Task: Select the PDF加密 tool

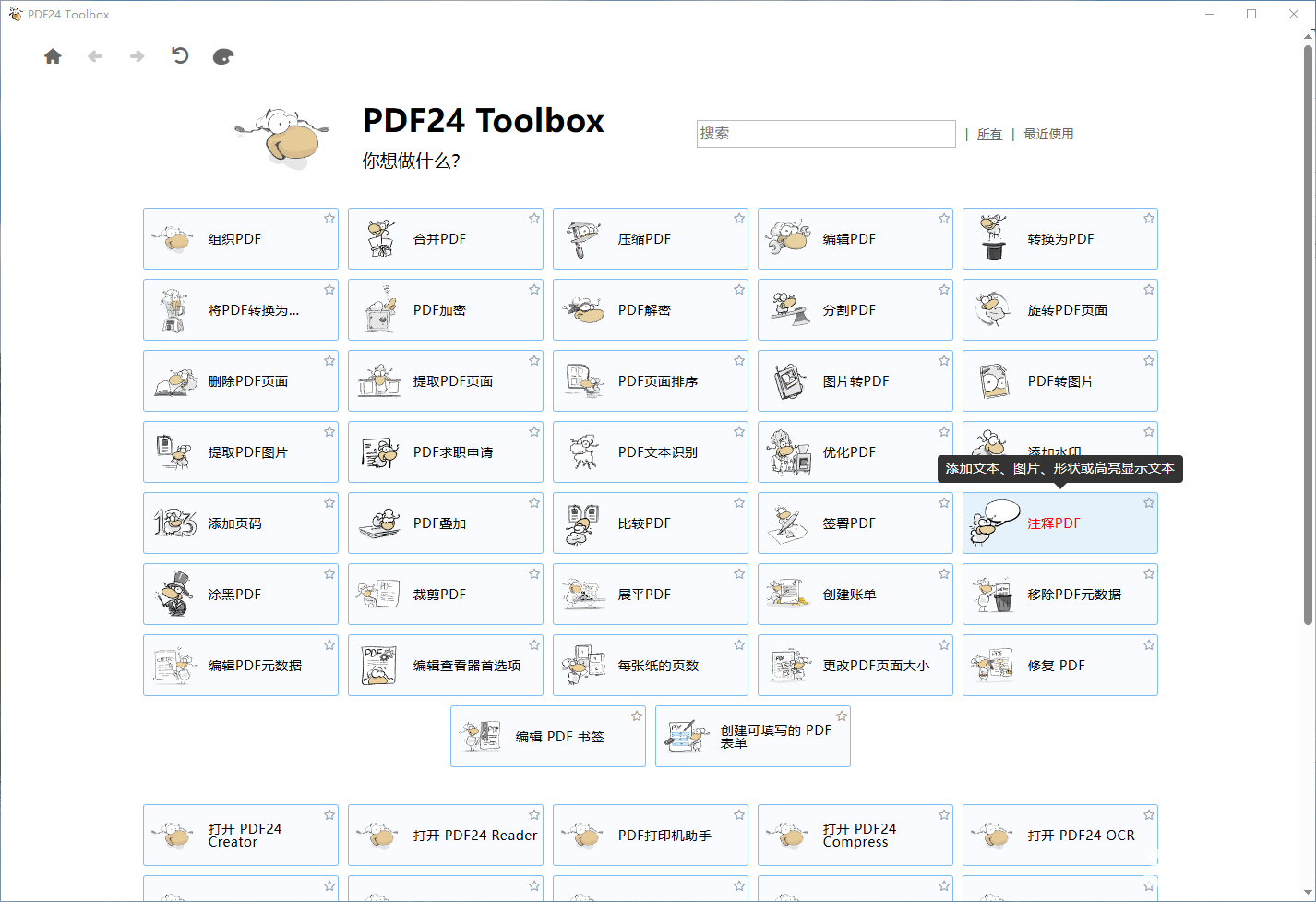Action: pyautogui.click(x=446, y=309)
